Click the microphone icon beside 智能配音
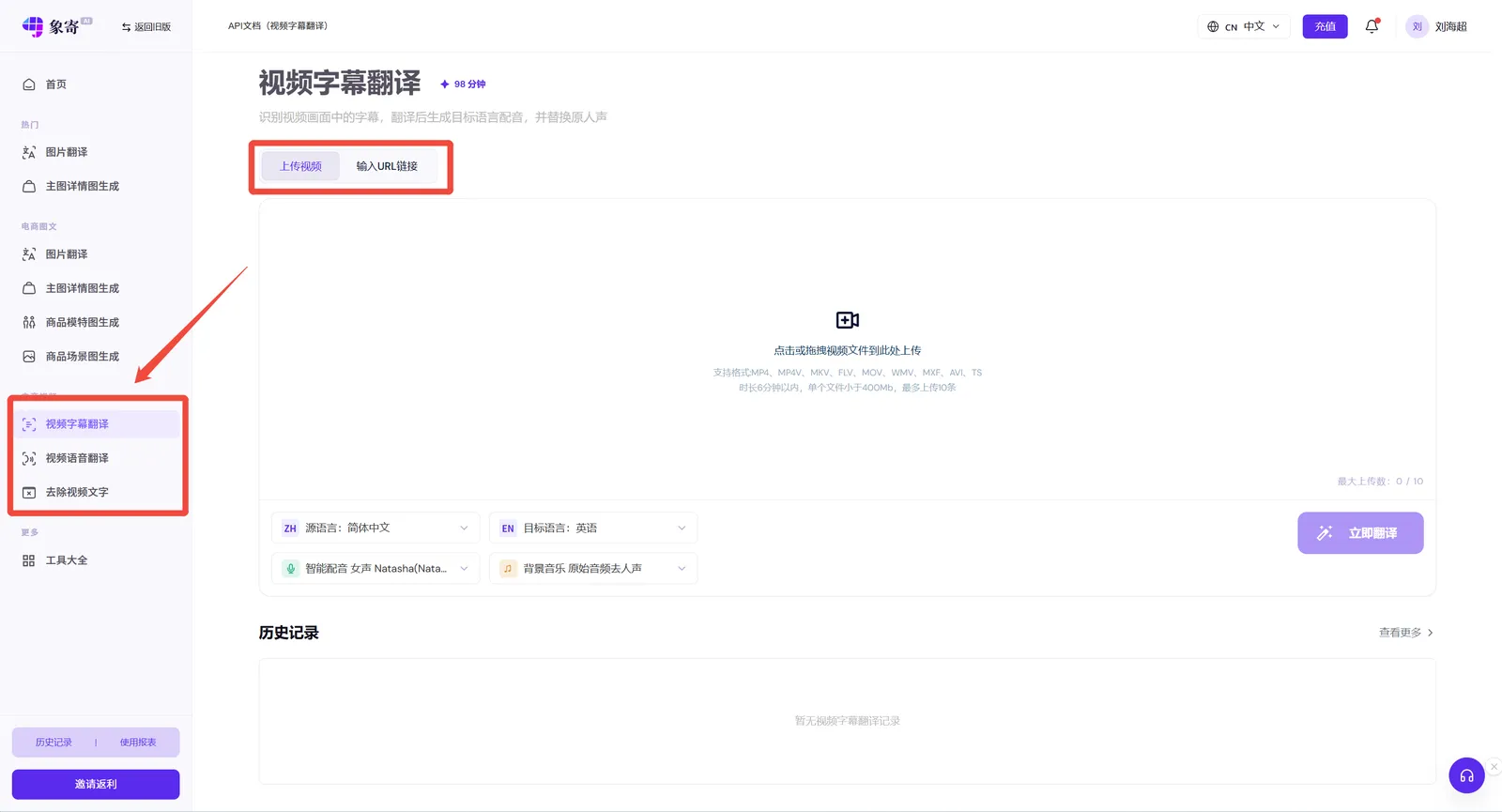 pos(290,568)
